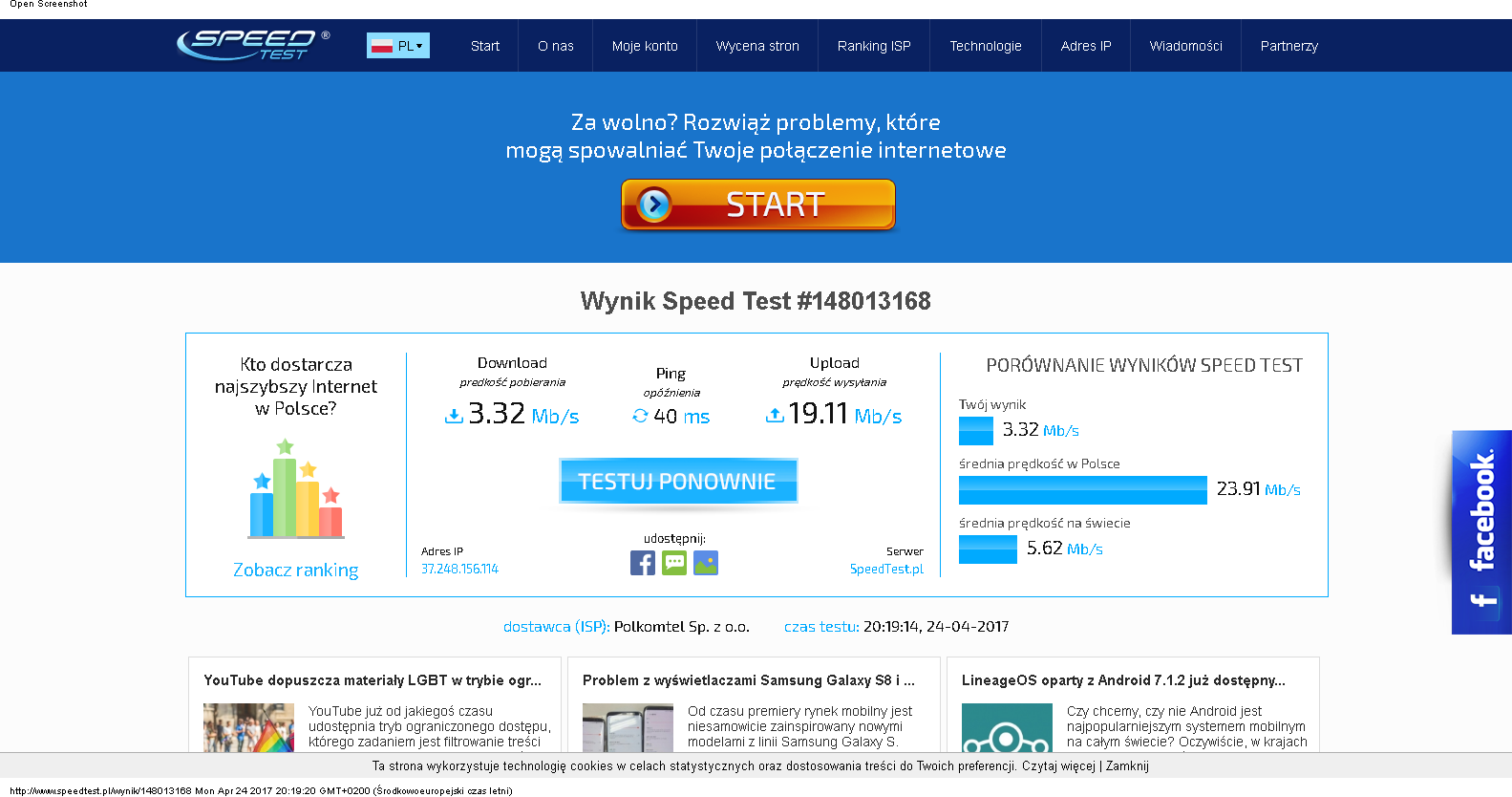The width and height of the screenshot is (1512, 797).
Task: Open the Samsung Galaxy S8 article headline
Action: pyautogui.click(x=748, y=680)
